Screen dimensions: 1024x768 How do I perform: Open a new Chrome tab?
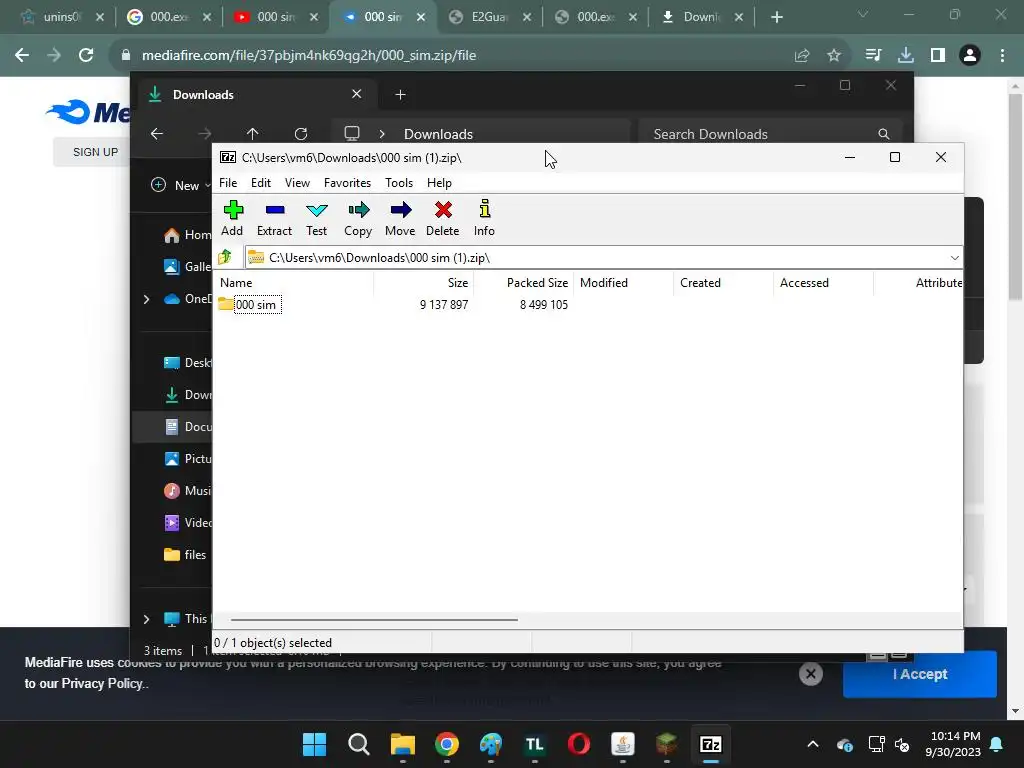pos(776,18)
